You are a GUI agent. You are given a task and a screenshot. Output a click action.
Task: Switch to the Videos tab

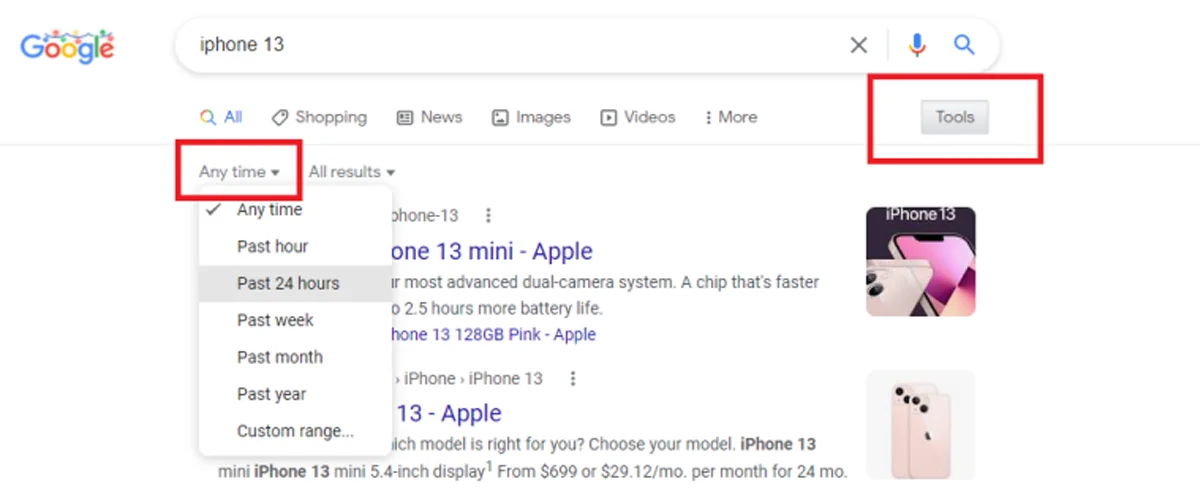click(638, 117)
